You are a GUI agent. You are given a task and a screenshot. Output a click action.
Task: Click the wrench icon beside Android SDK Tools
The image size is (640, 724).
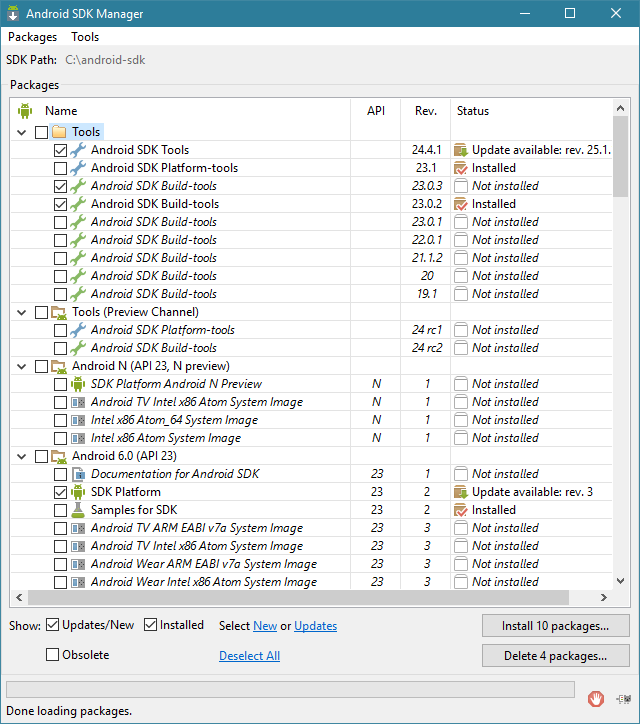pos(78,150)
